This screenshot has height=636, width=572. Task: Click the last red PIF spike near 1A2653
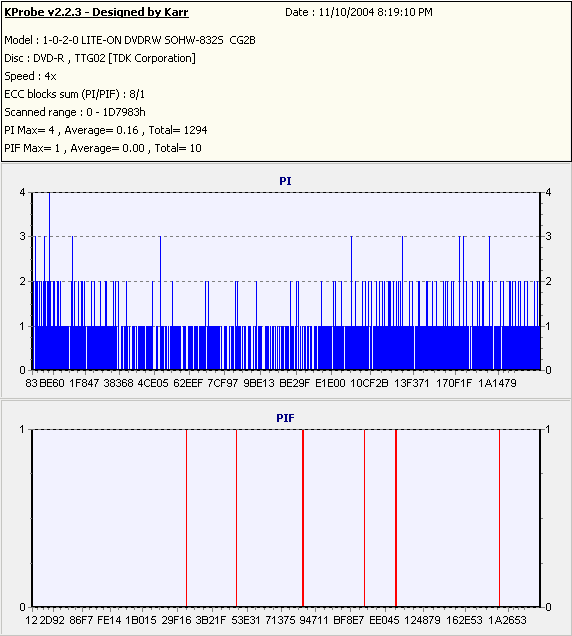(499, 518)
